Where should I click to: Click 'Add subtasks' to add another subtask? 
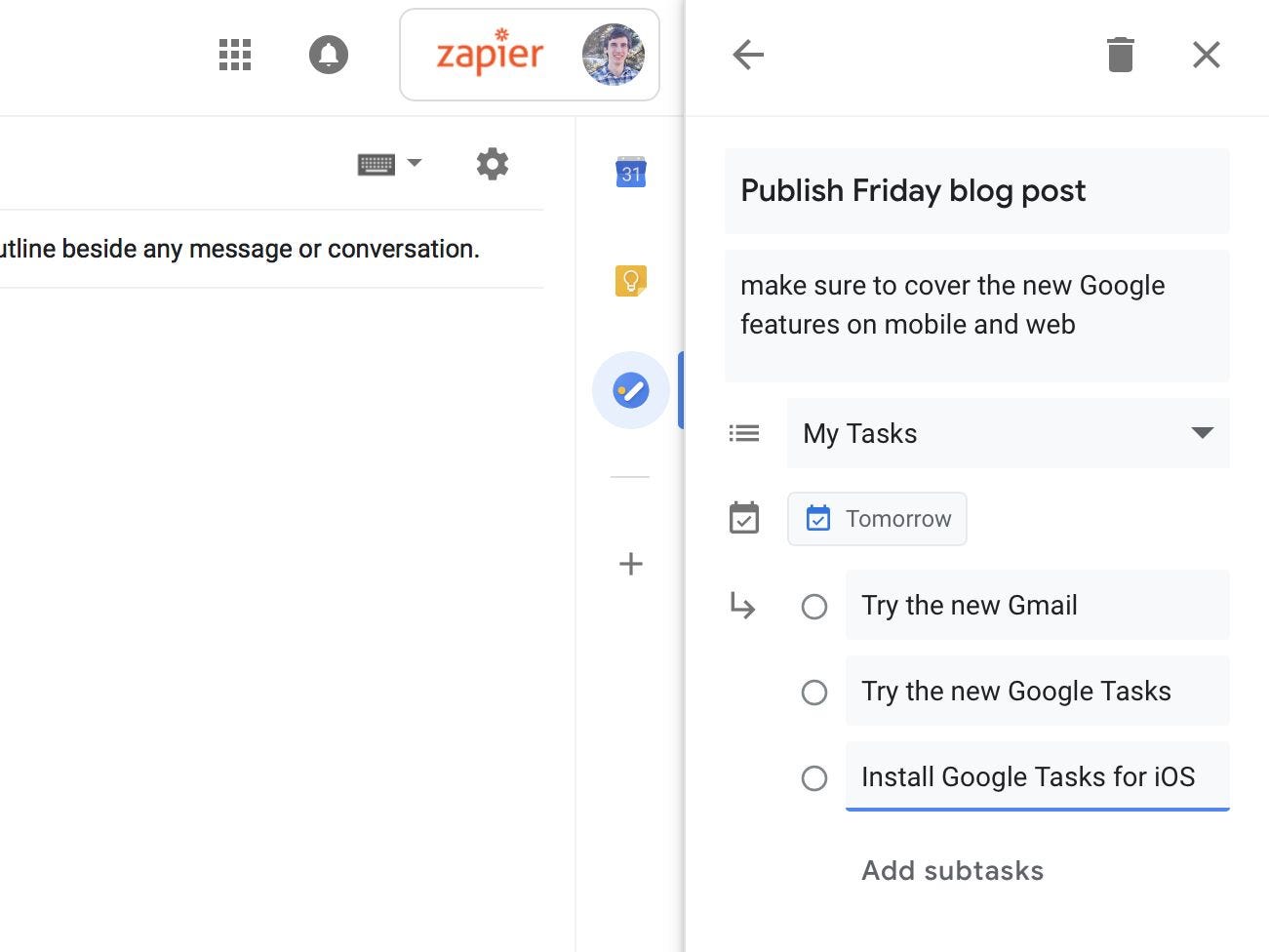point(951,870)
